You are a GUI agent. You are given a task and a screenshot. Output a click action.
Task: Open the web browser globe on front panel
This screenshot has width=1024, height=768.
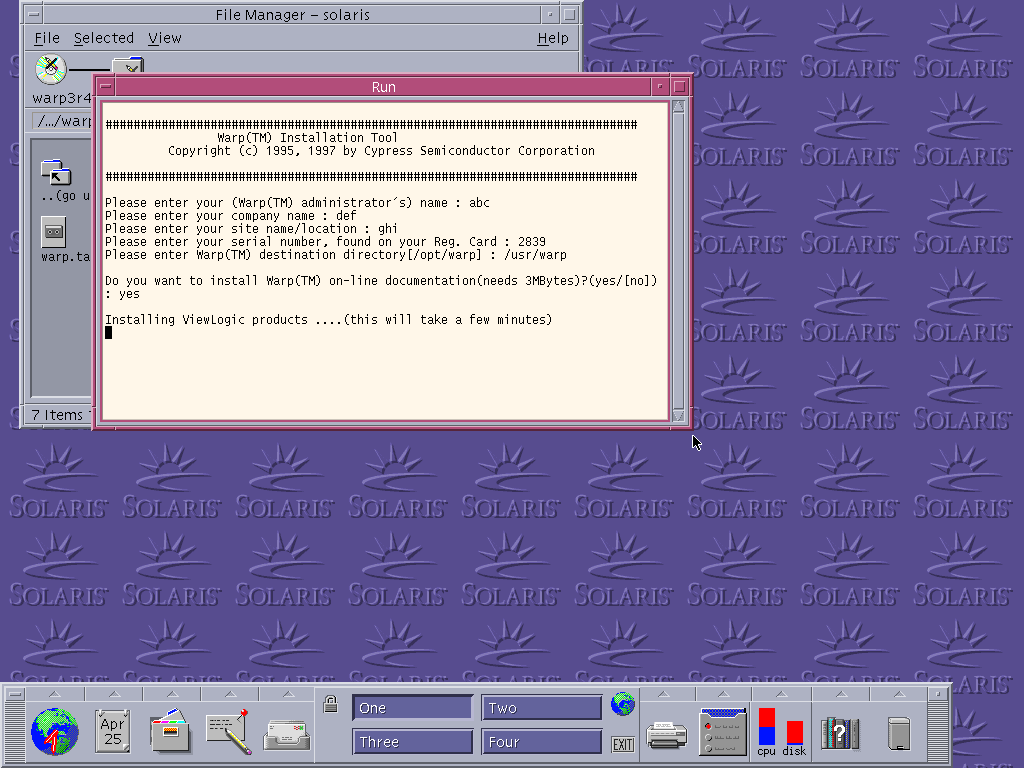click(54, 731)
